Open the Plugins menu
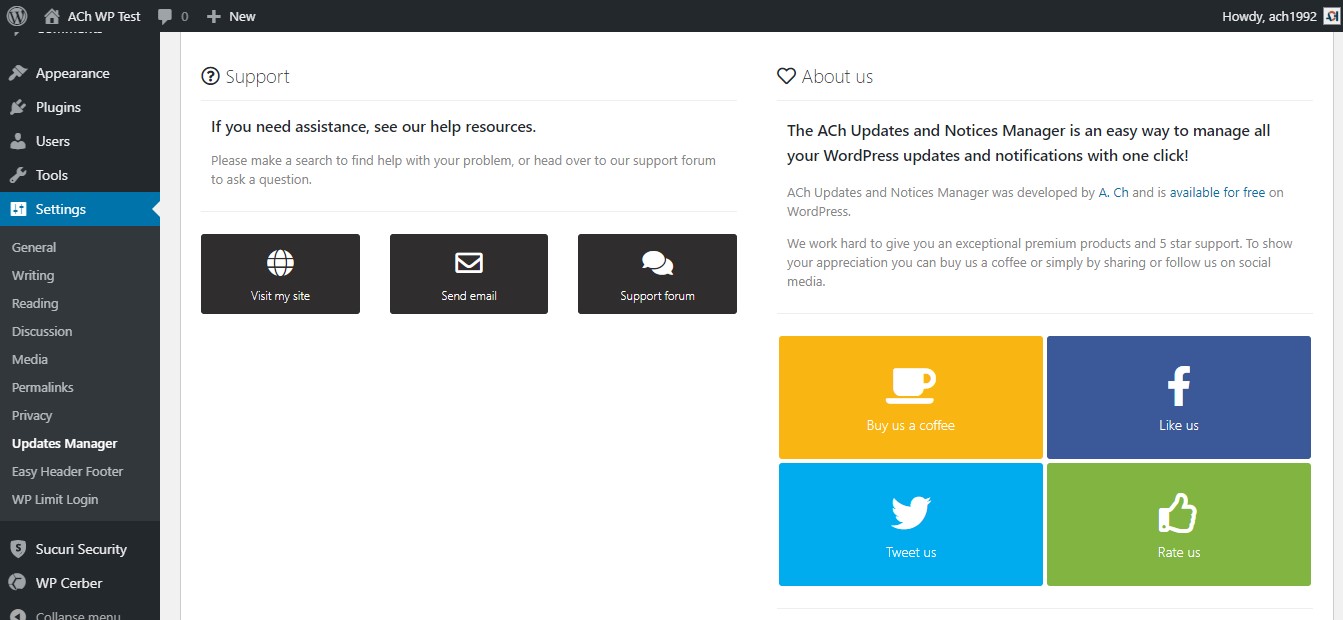Image resolution: width=1343 pixels, height=620 pixels. (x=58, y=107)
